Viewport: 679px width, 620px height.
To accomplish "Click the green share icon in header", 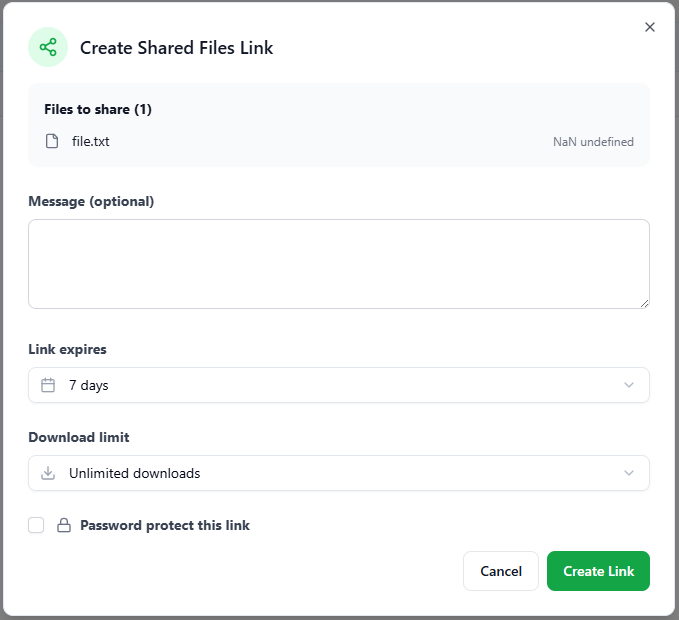I will click(x=48, y=47).
